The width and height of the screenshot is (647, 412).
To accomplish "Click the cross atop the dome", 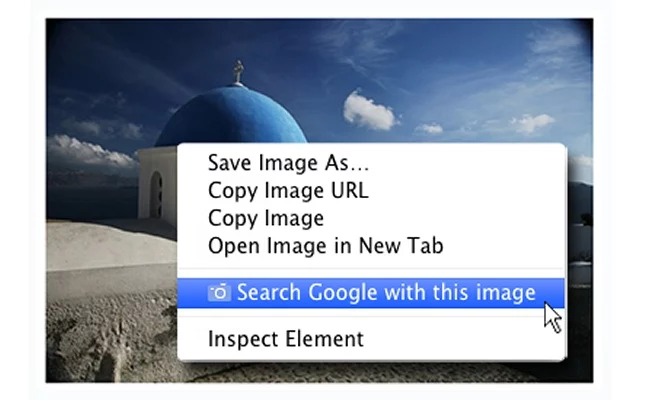I will coord(238,72).
